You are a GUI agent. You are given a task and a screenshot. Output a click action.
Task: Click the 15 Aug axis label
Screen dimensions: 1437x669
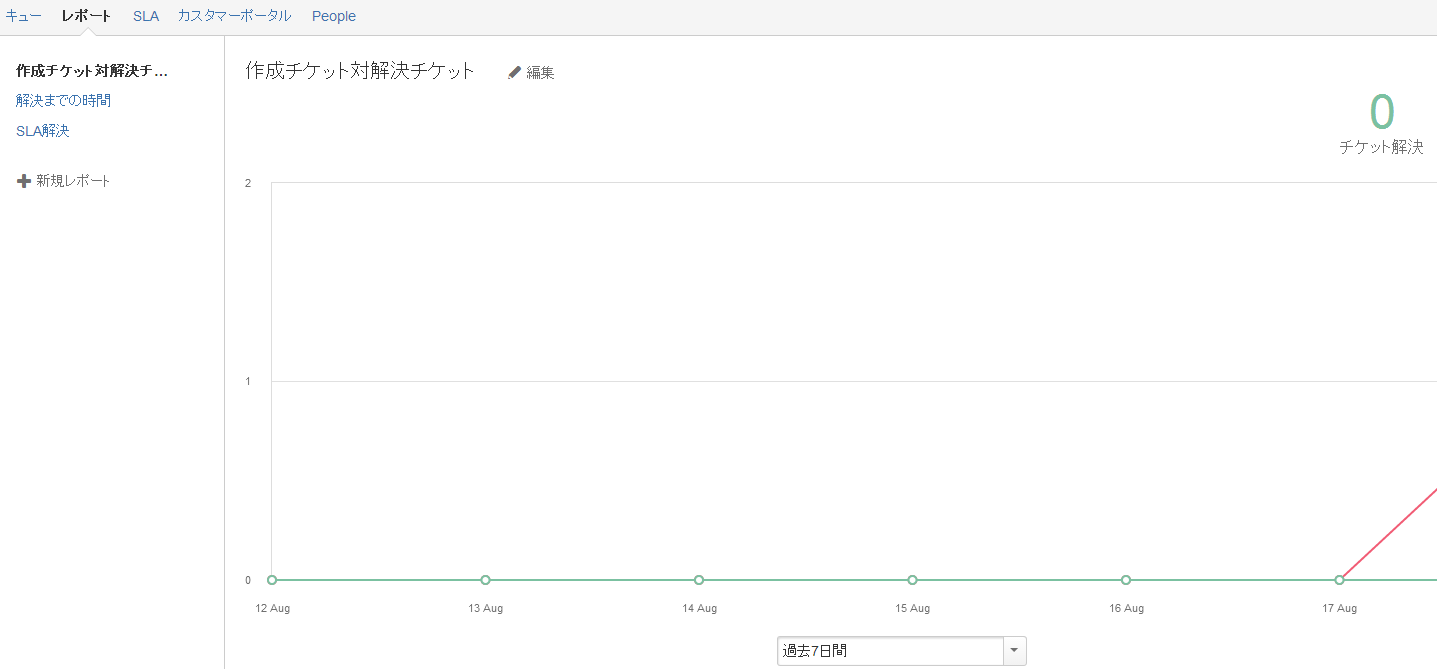(912, 608)
